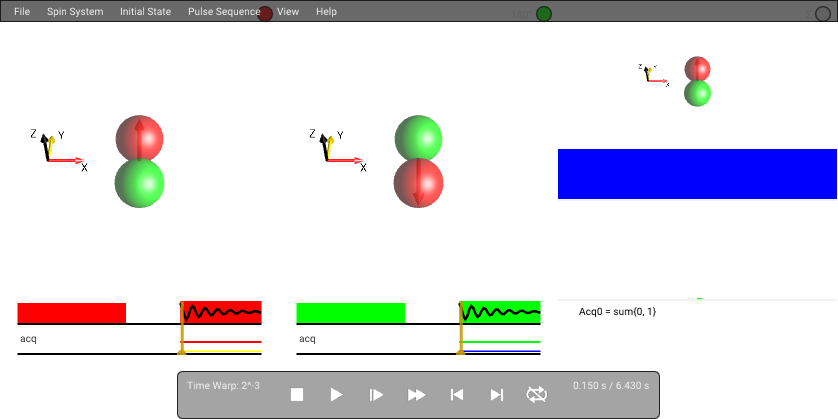838x419 pixels.
Task: Click the green sphere in middle view
Action: coord(418,138)
